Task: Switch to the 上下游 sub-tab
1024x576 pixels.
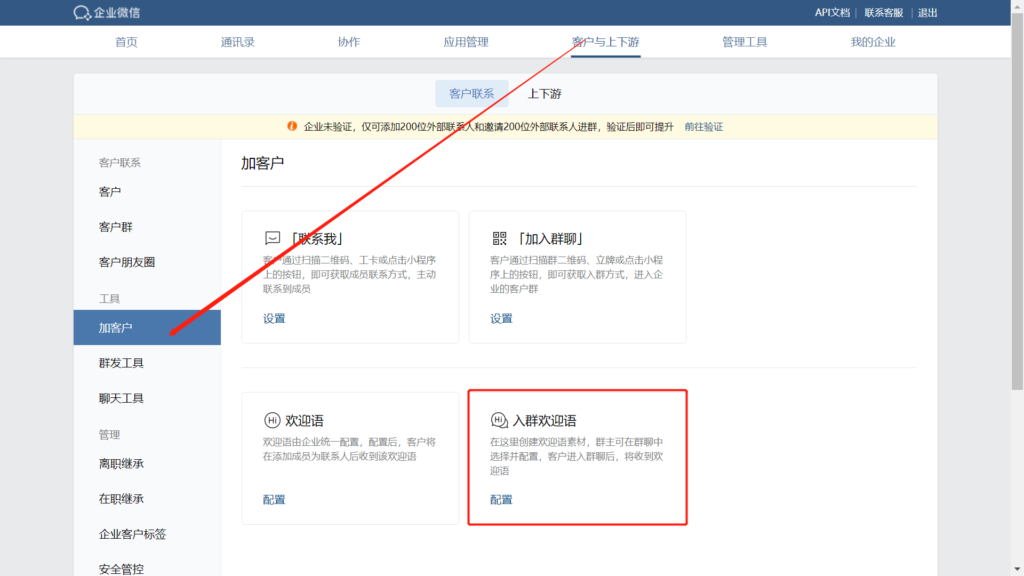Action: [545, 94]
